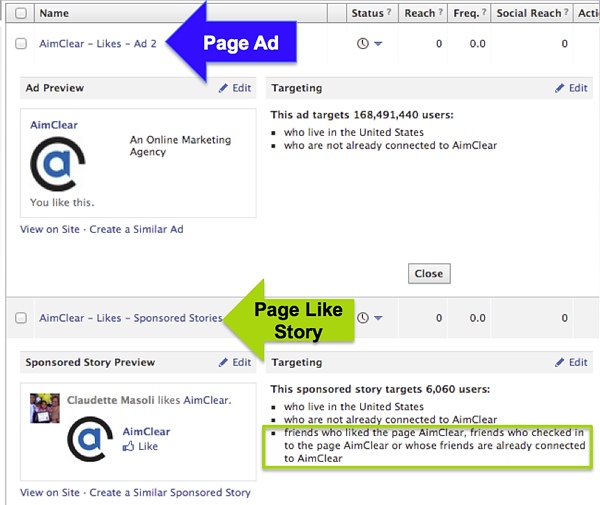Tick the select-all checkbox in Name header
Viewport: 600px width, 505px height.
point(21,13)
